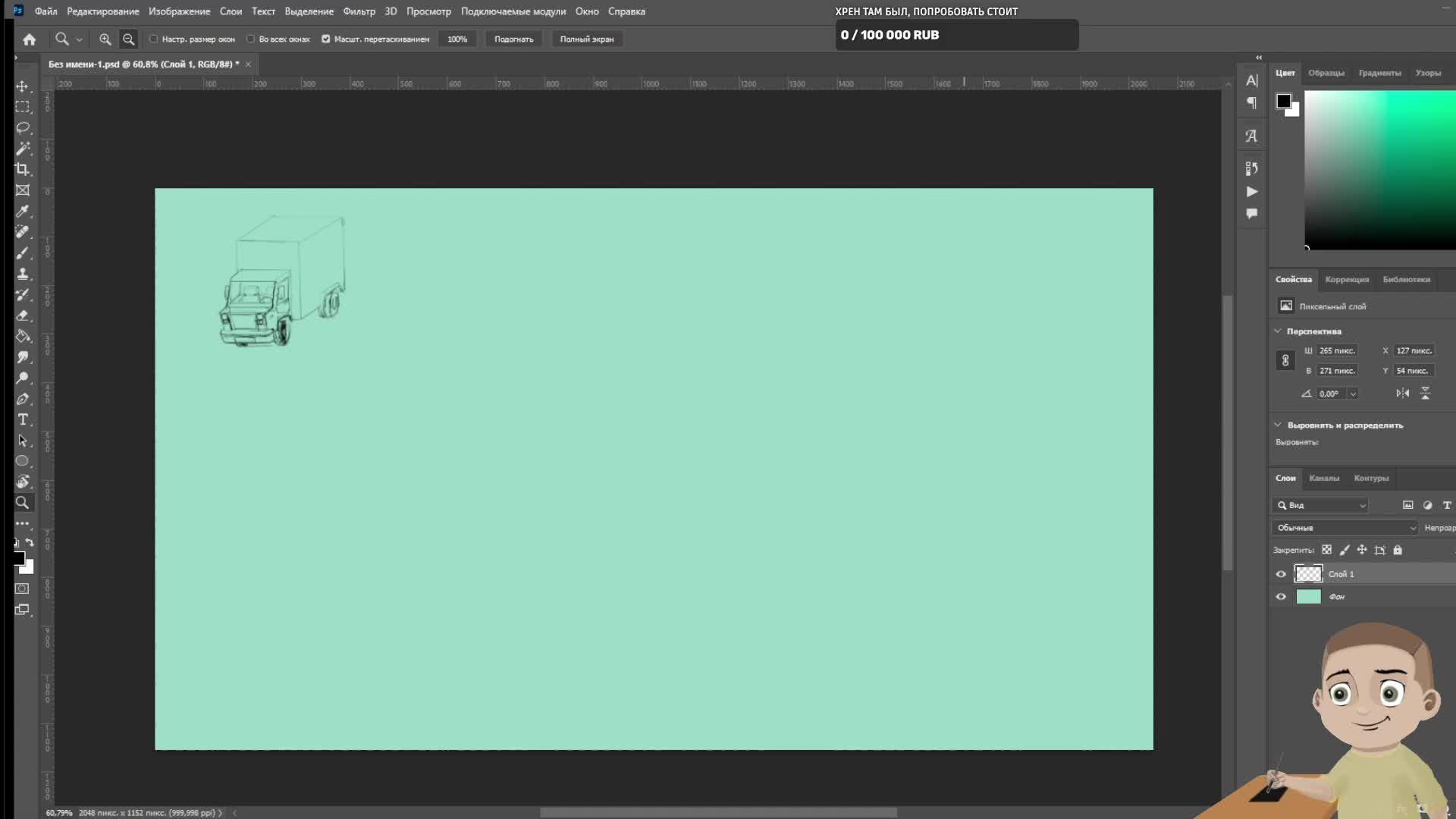Open the Фильтр menu
The width and height of the screenshot is (1456, 819).
pos(359,11)
